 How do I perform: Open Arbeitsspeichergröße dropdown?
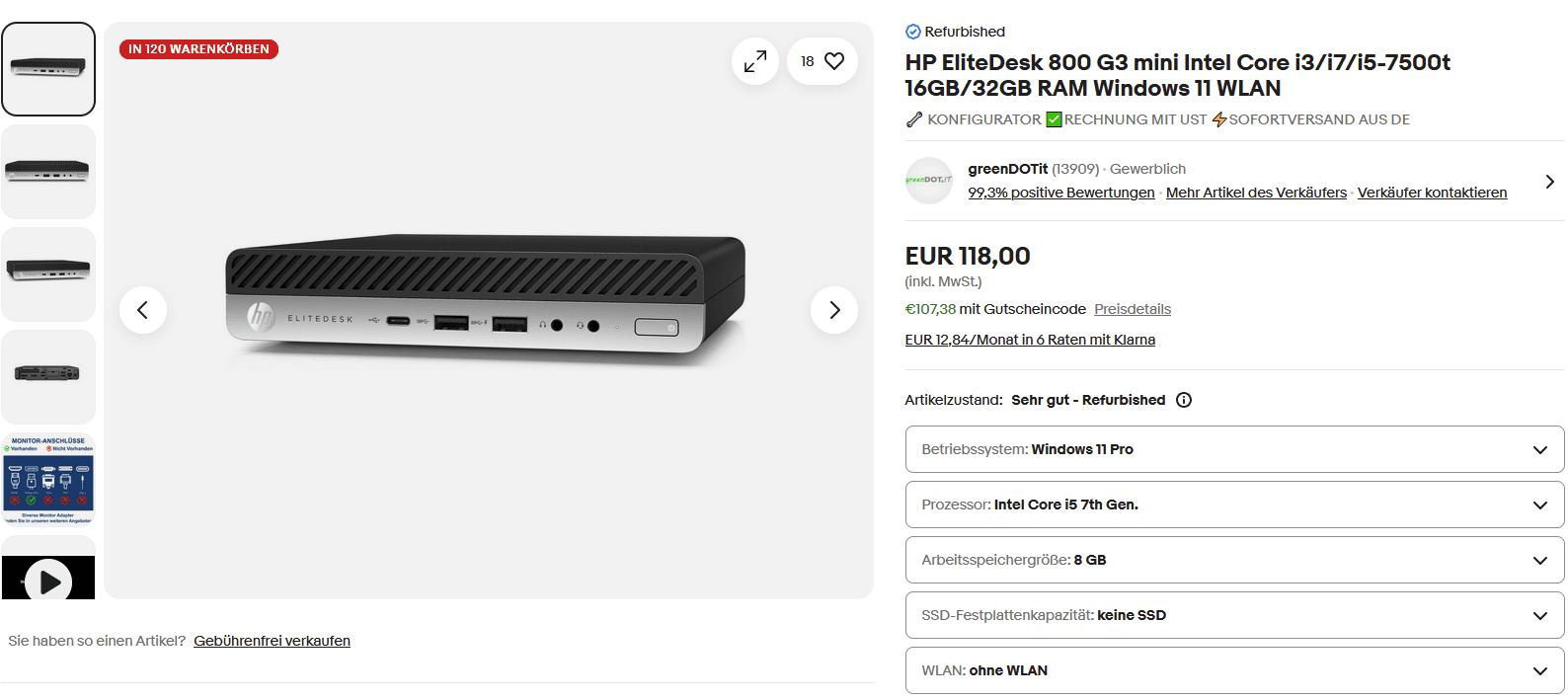click(1234, 560)
